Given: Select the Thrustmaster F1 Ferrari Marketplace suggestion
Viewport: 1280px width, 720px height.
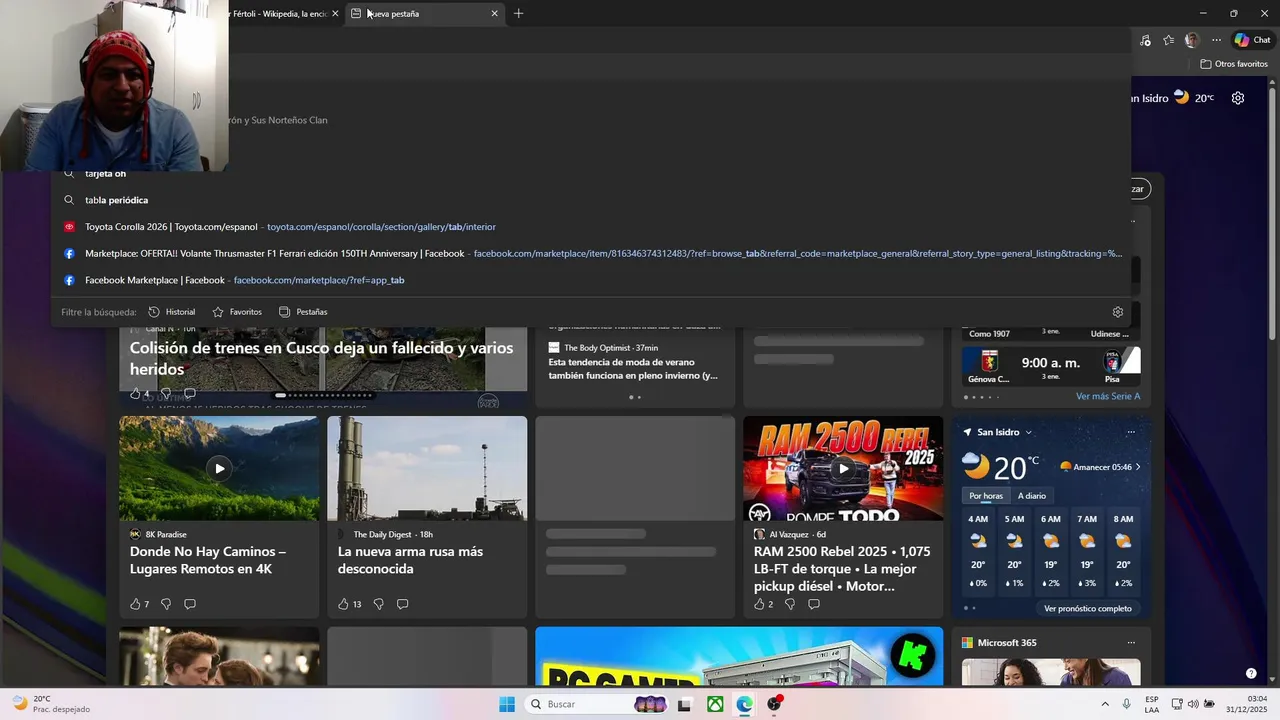Looking at the screenshot, I should [x=591, y=254].
